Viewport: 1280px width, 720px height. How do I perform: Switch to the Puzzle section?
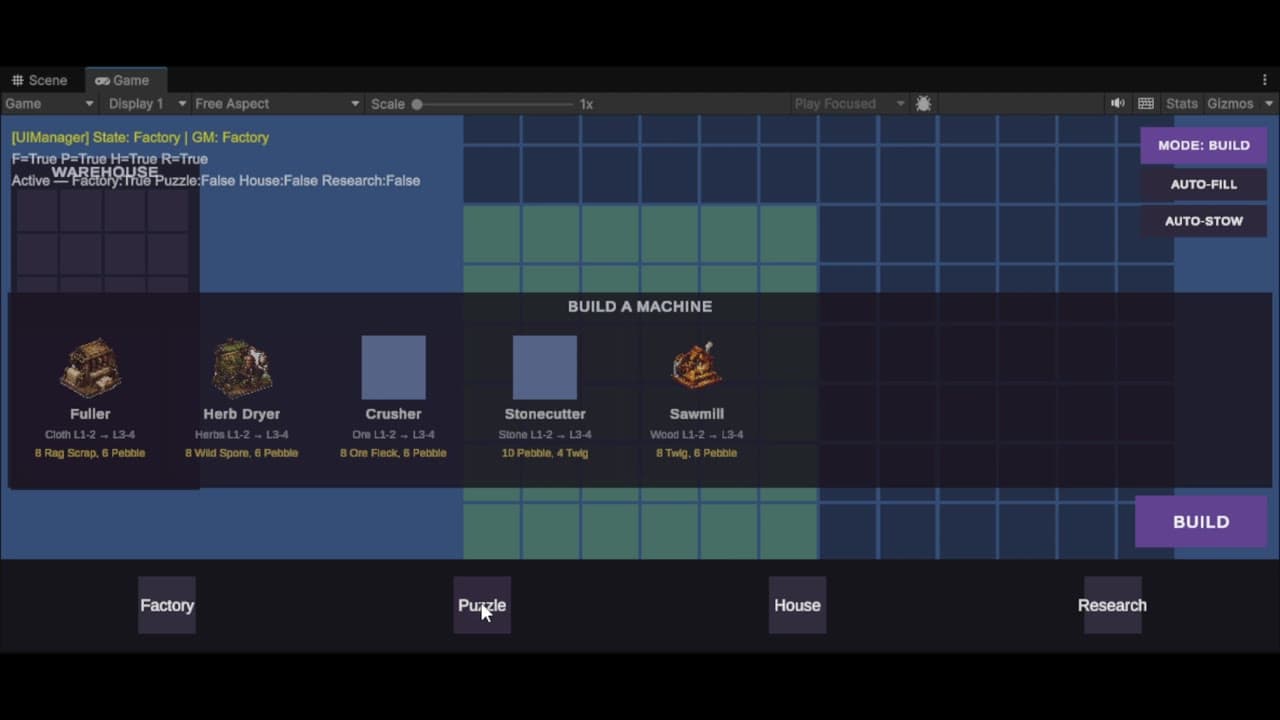(482, 605)
